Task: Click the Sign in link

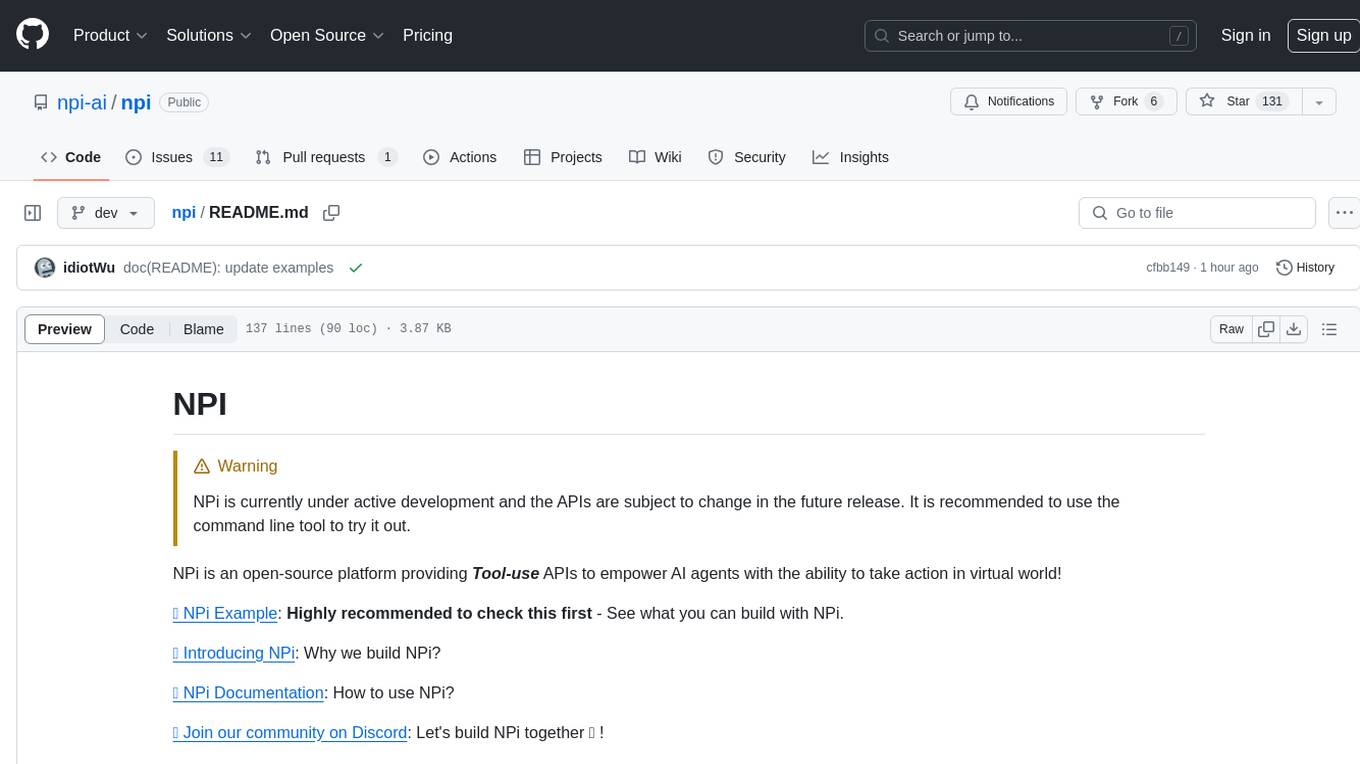Action: click(1245, 35)
